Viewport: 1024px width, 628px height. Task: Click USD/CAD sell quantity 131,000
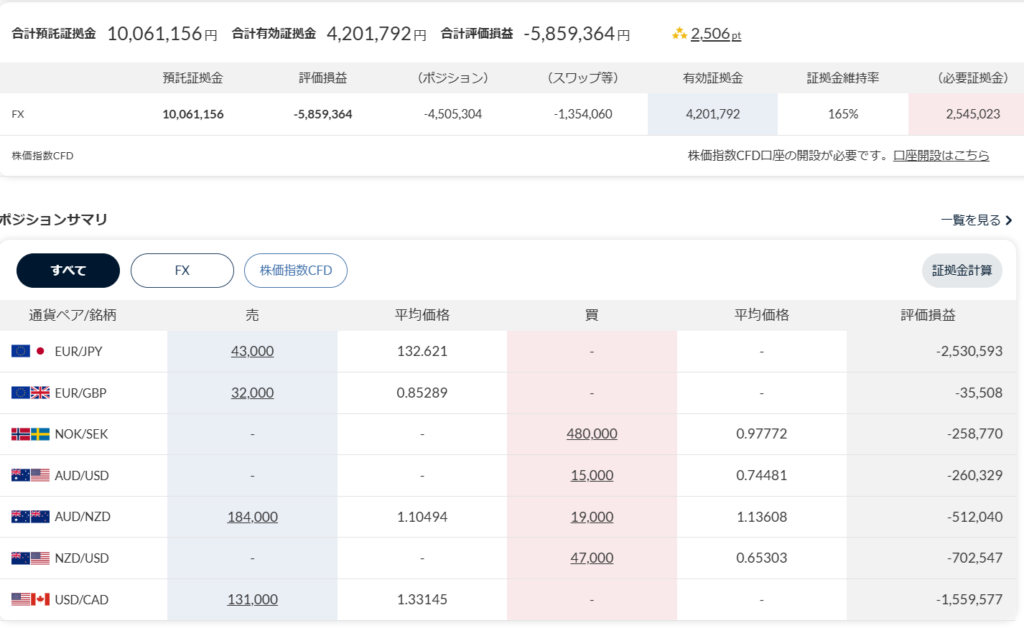252,599
